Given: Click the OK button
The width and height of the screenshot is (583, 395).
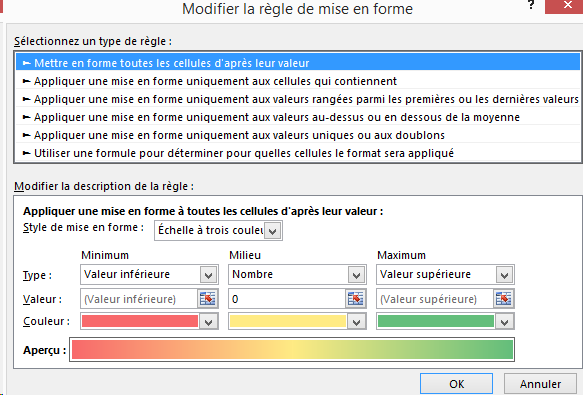Looking at the screenshot, I should (457, 384).
